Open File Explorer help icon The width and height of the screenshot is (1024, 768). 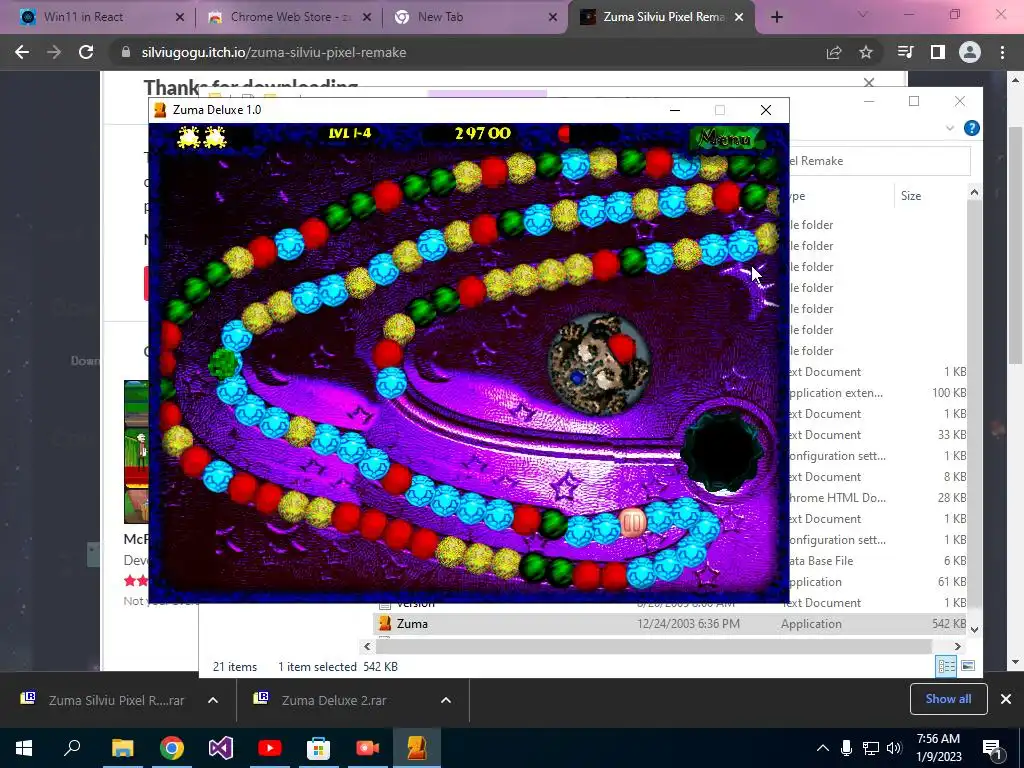(972, 128)
